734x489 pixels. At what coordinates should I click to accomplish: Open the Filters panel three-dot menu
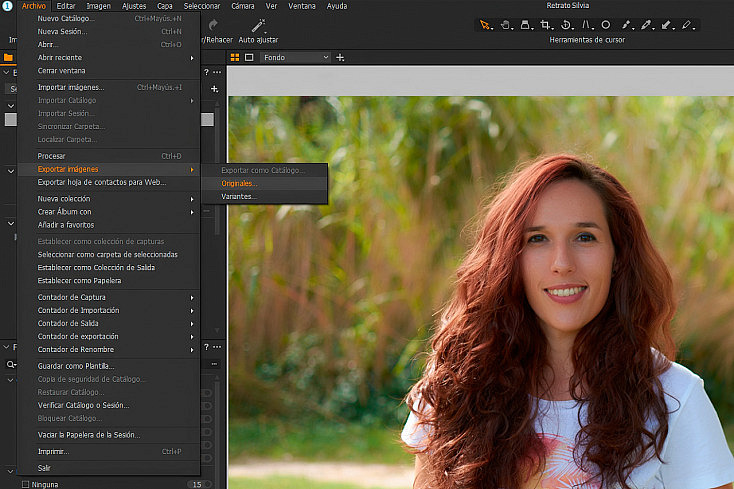click(217, 347)
